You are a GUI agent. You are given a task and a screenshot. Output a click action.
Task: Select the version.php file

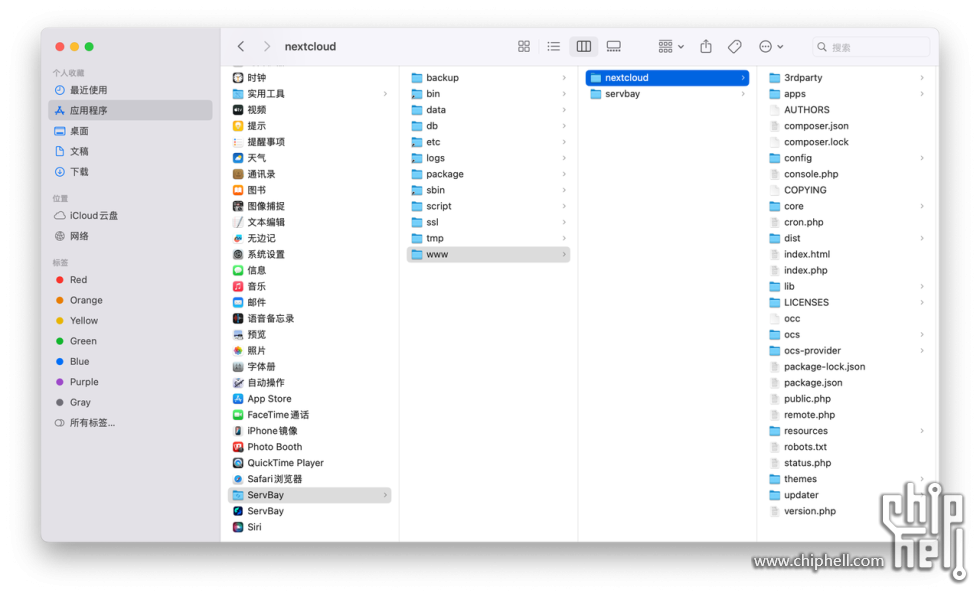tap(846, 511)
